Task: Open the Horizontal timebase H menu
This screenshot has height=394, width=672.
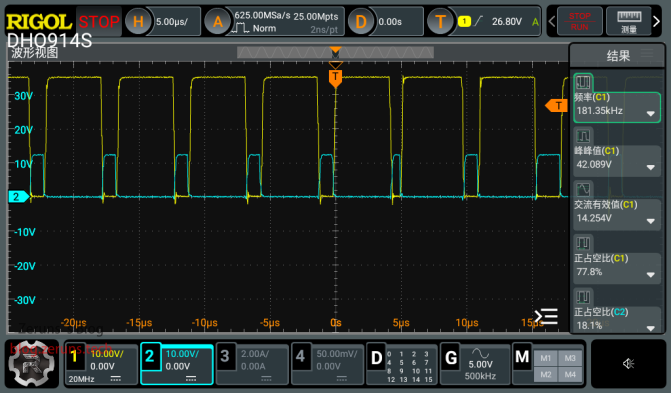Action: (138, 21)
